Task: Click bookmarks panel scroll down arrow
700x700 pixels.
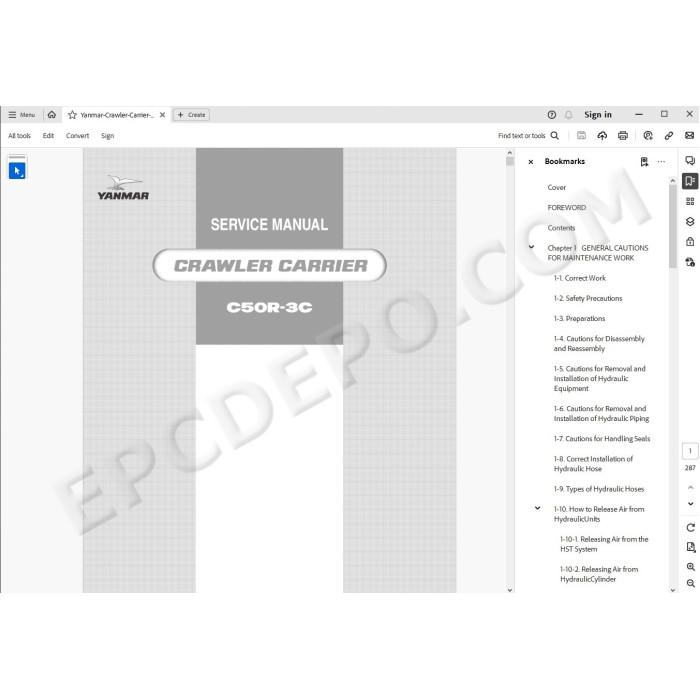Action: point(673,590)
